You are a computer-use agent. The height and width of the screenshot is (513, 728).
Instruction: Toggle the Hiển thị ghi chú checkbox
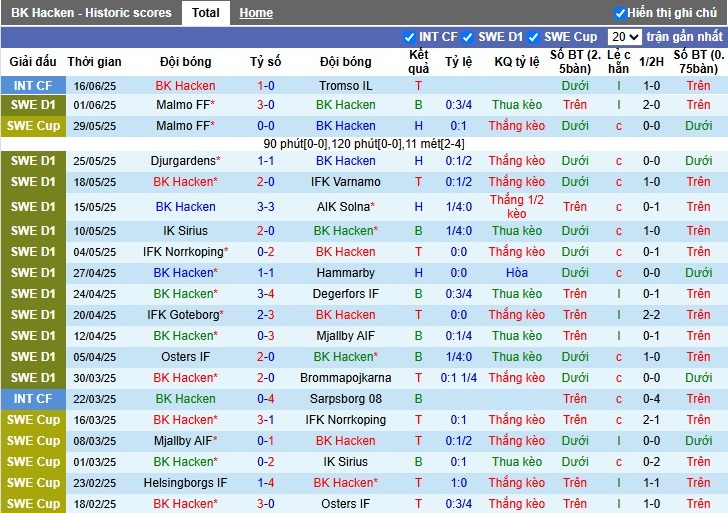coord(619,13)
